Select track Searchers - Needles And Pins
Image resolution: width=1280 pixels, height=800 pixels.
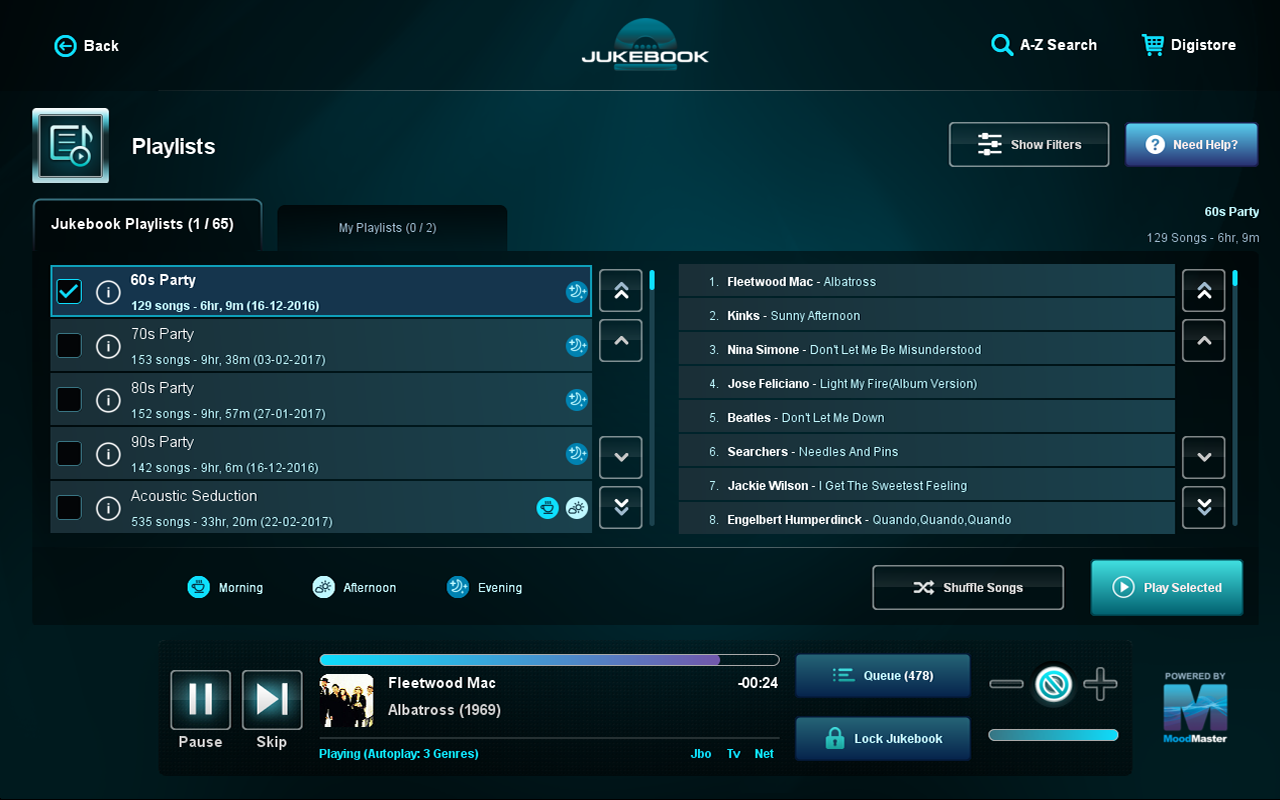click(x=926, y=451)
